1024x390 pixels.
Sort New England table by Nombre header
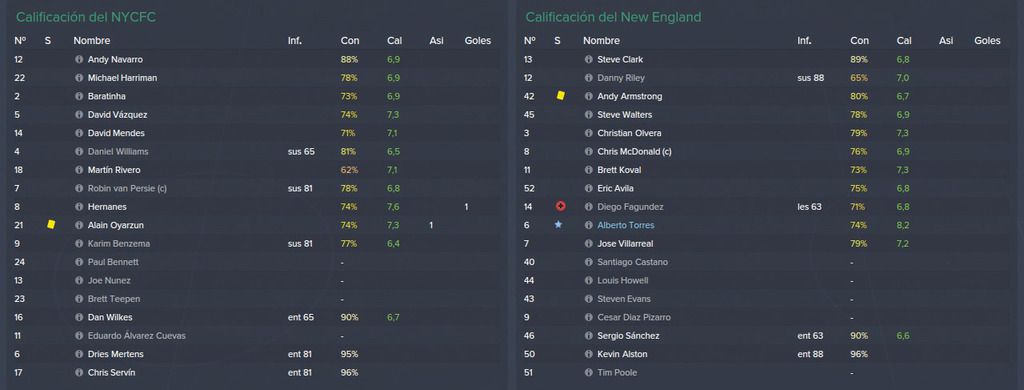pos(601,41)
